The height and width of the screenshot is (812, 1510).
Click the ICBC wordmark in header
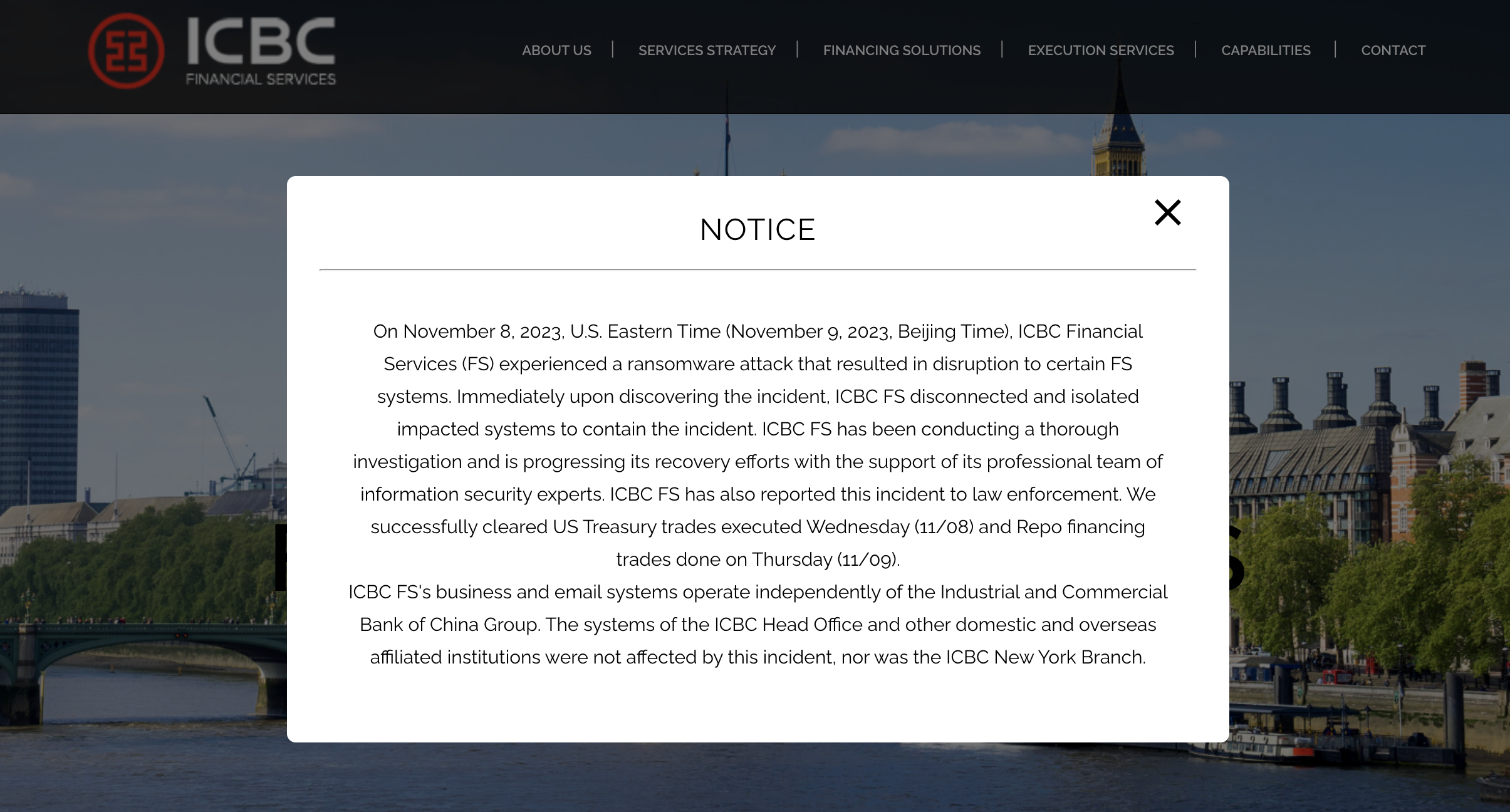coord(261,41)
